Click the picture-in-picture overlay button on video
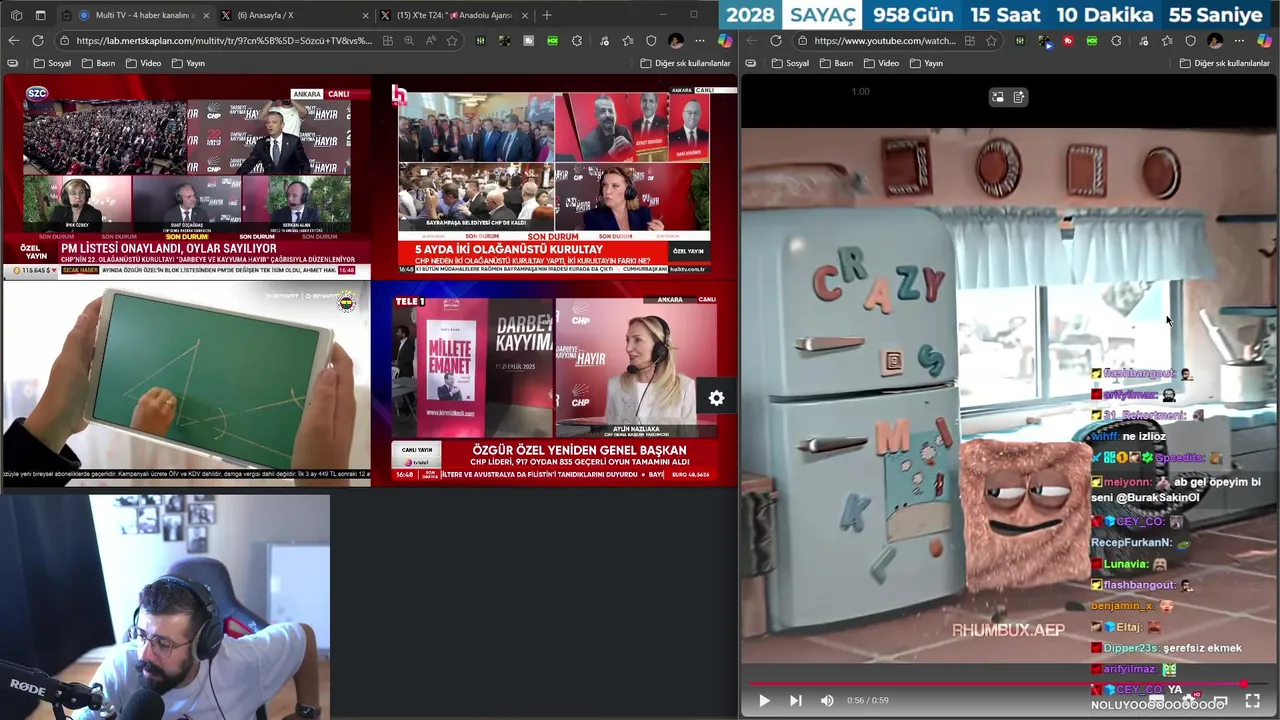 click(x=997, y=97)
